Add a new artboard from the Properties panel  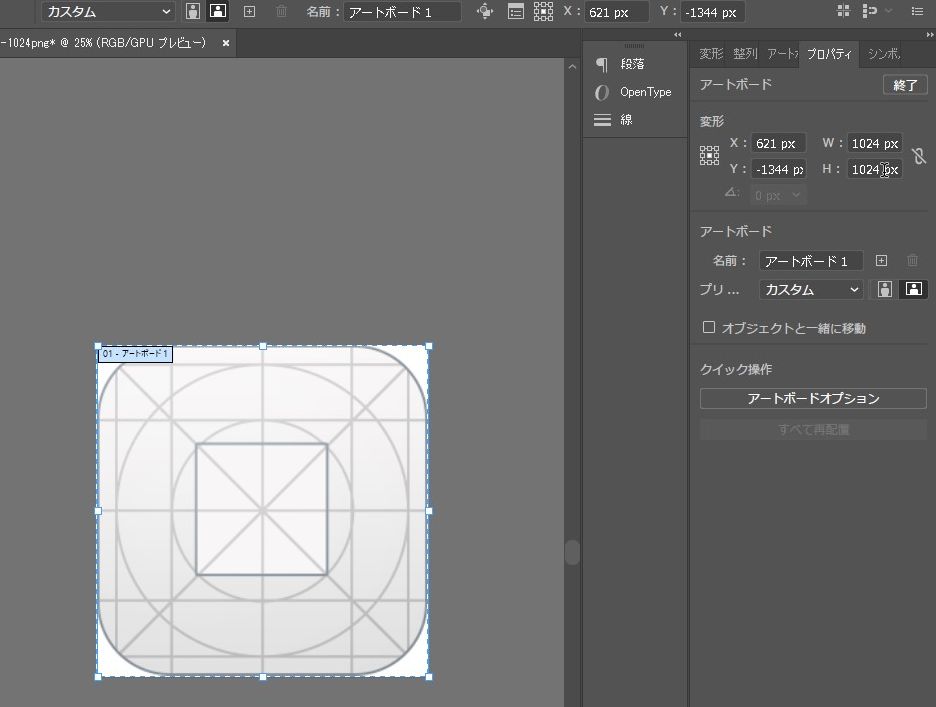pyautogui.click(x=881, y=261)
